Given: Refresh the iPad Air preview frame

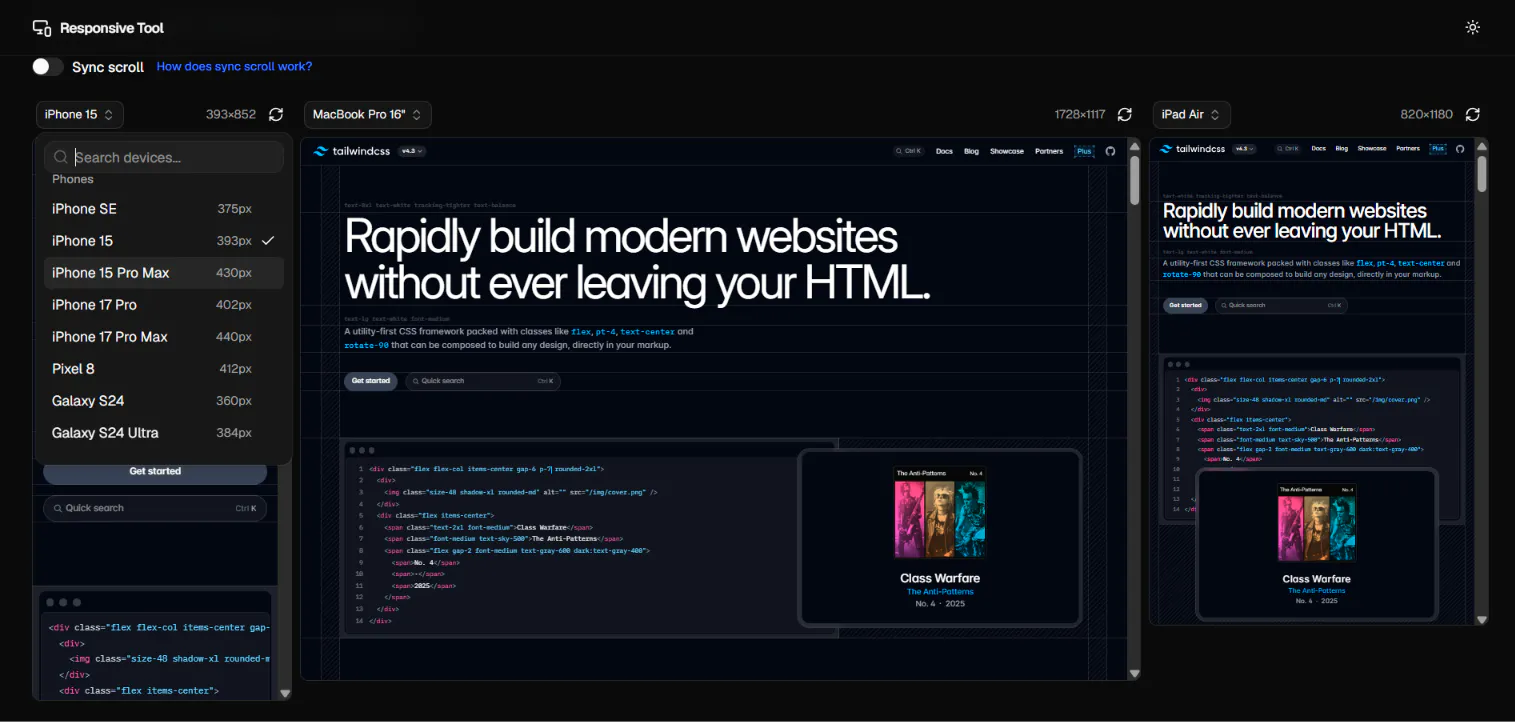Looking at the screenshot, I should tap(1473, 115).
